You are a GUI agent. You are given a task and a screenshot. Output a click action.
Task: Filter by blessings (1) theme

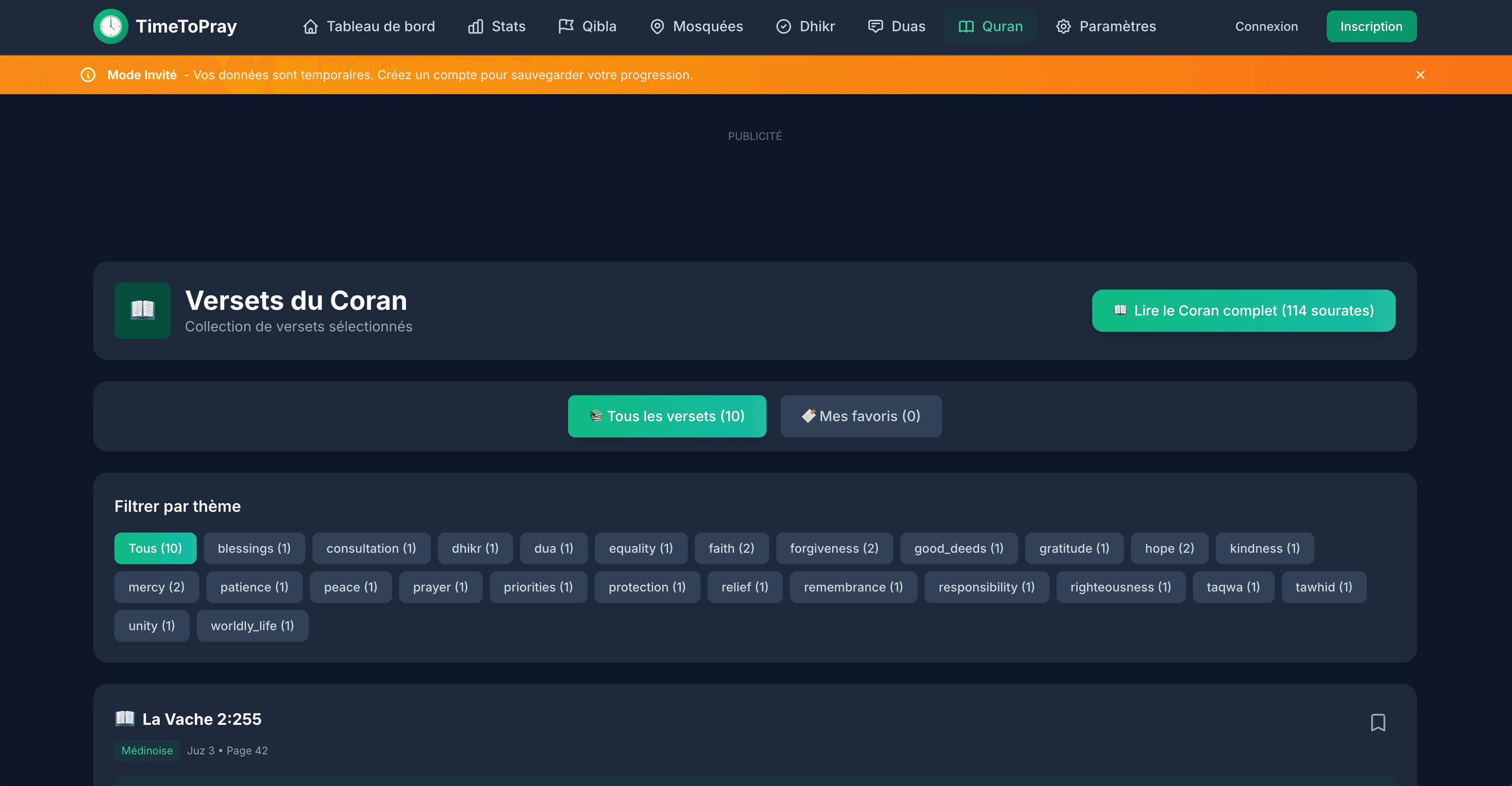(254, 548)
